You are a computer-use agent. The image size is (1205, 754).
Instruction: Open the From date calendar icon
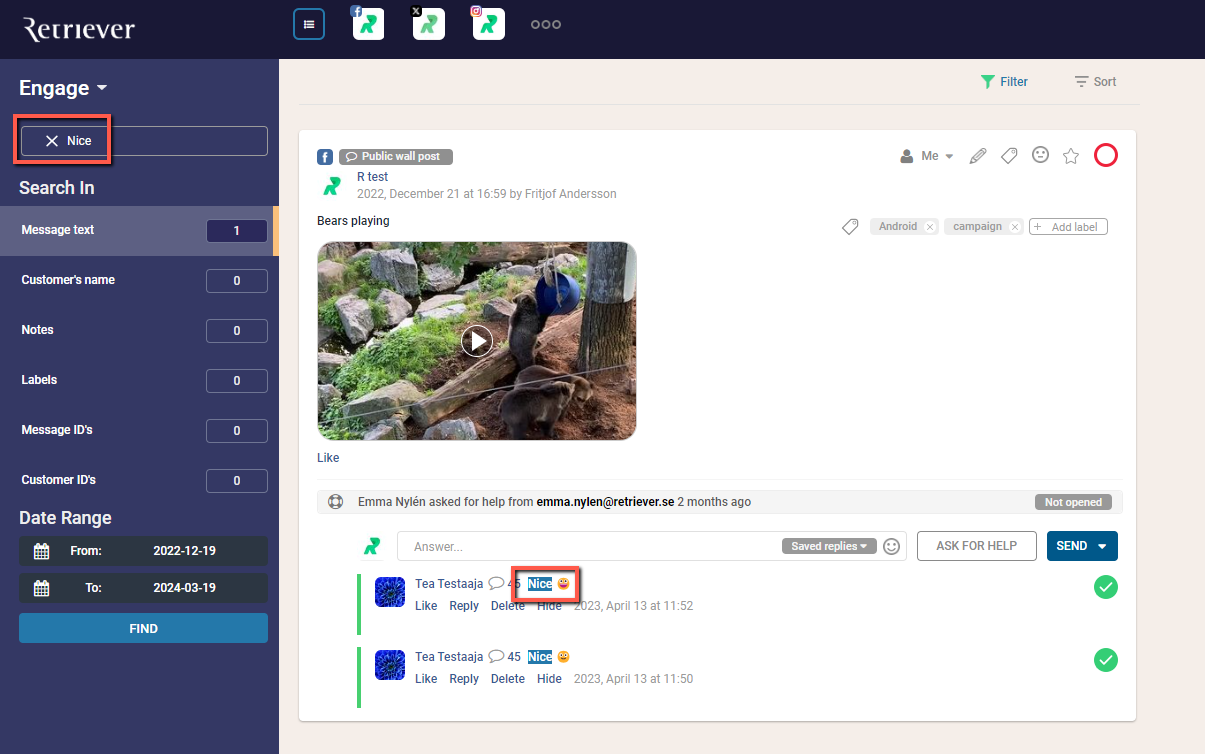[x=41, y=551]
